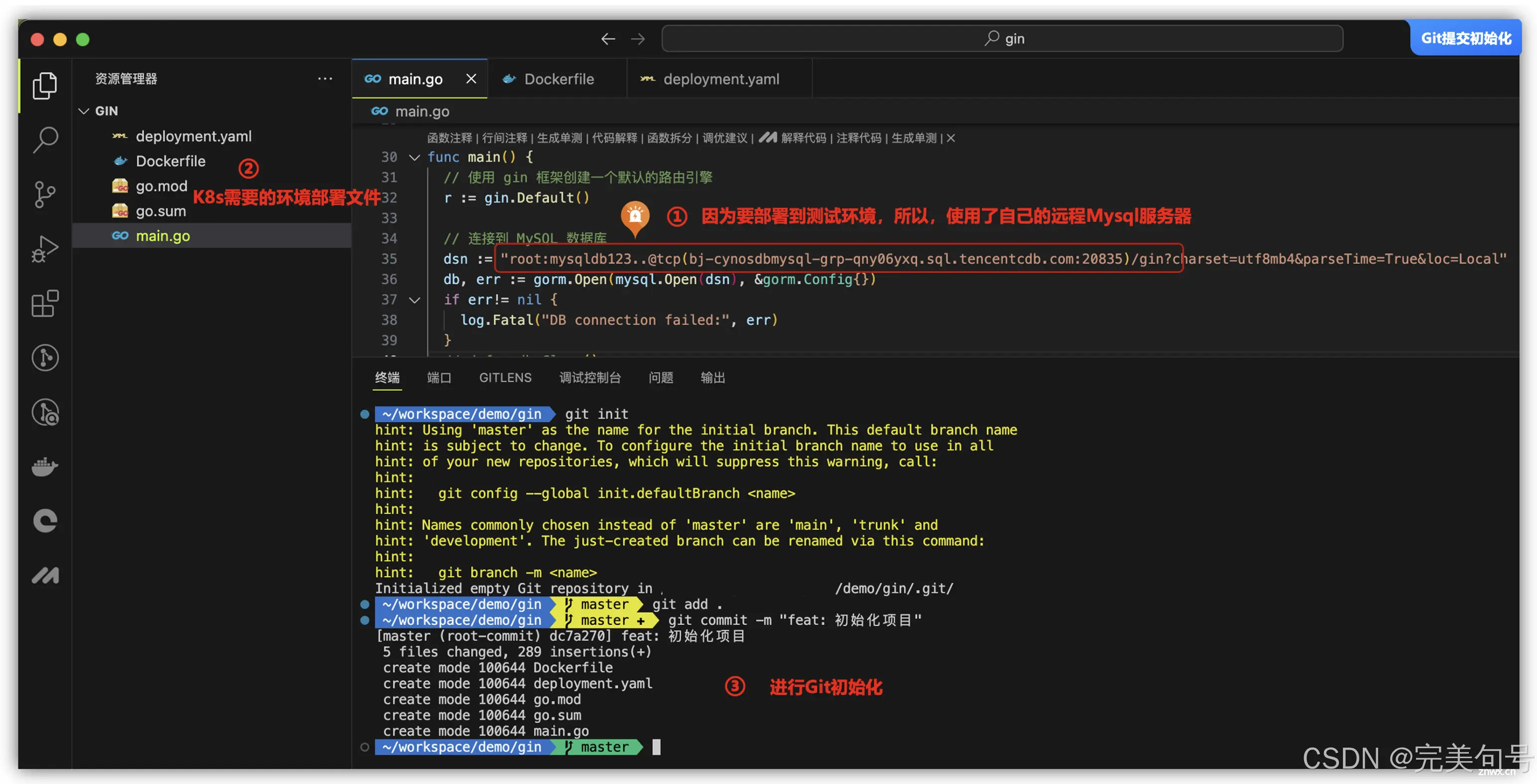Click the Docker whale icon on Dockerfile tab
Image resolution: width=1537 pixels, height=784 pixels.
[509, 79]
